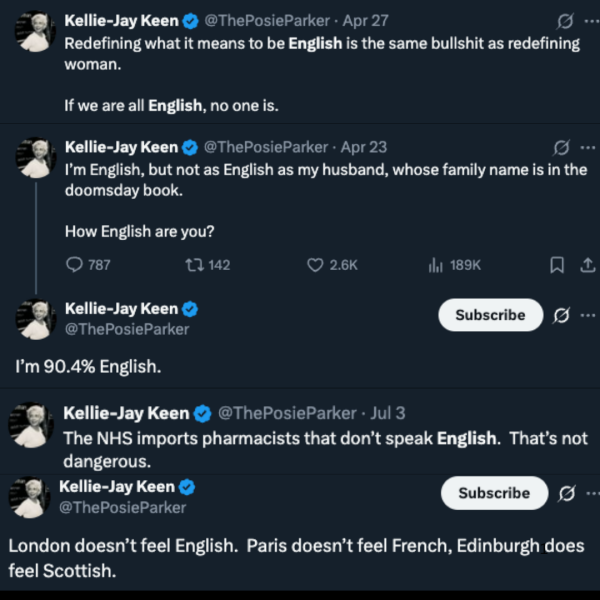The height and width of the screenshot is (600, 600).
Task: Bookmark the 'How English are you?' tweet
Action: [x=558, y=265]
